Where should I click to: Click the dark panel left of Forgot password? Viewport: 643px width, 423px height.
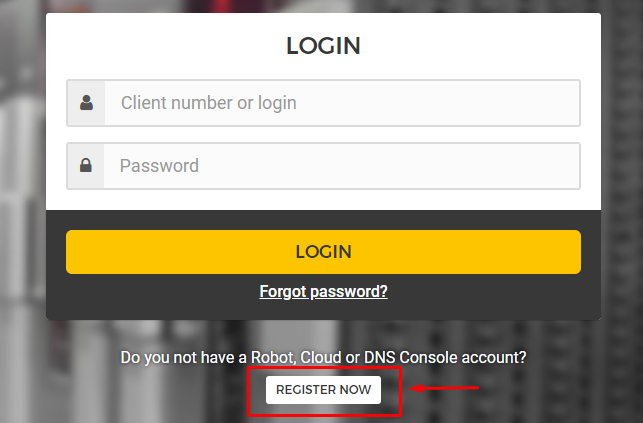pos(150,292)
